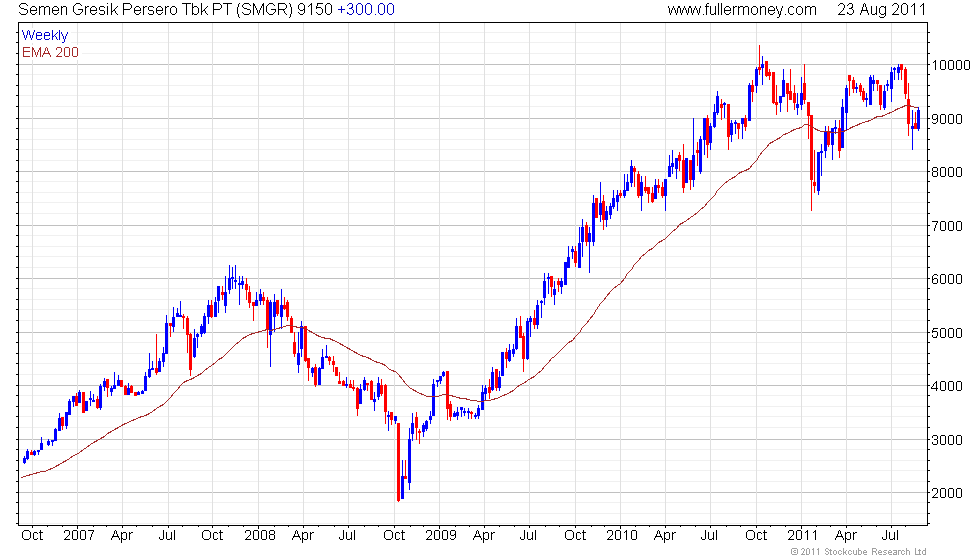This screenshot has width=980, height=560.
Task: Click the 2000 price axis label
Action: click(948, 493)
